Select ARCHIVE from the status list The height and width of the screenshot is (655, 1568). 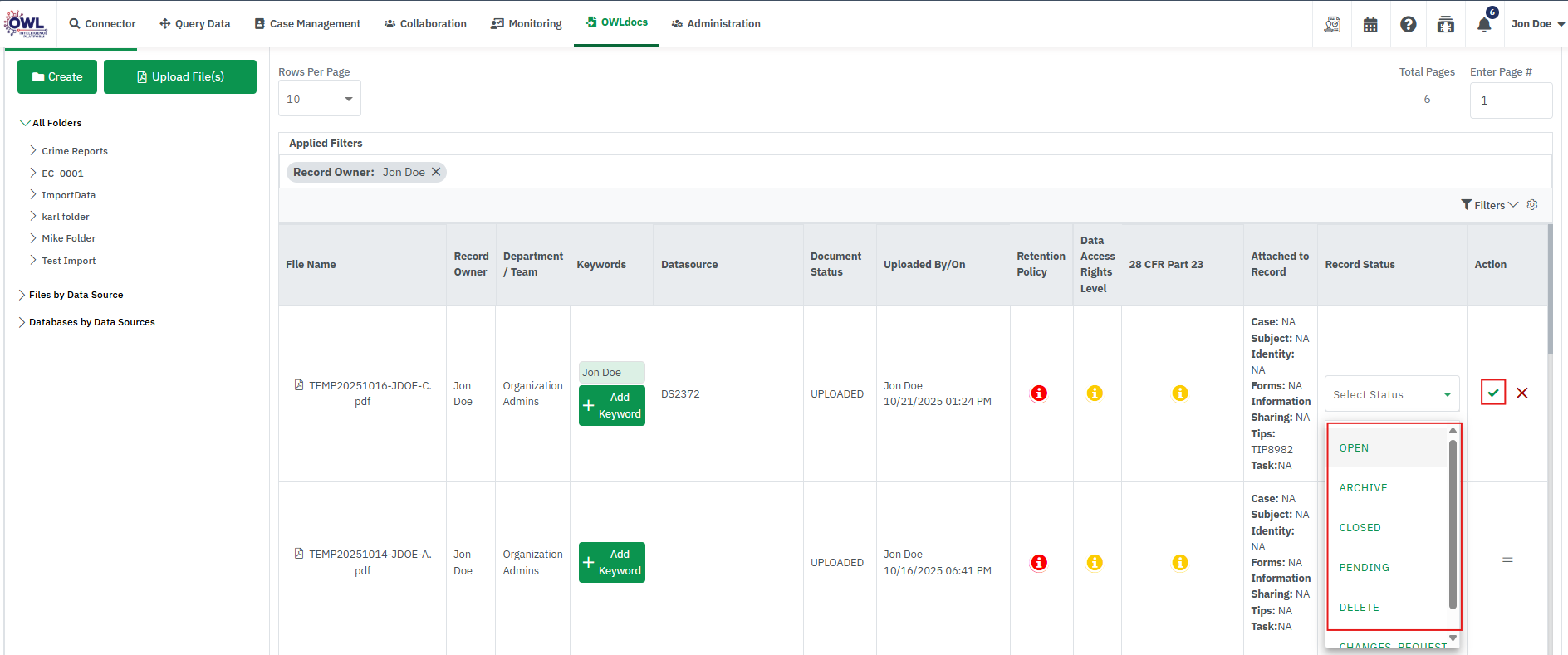(x=1363, y=488)
